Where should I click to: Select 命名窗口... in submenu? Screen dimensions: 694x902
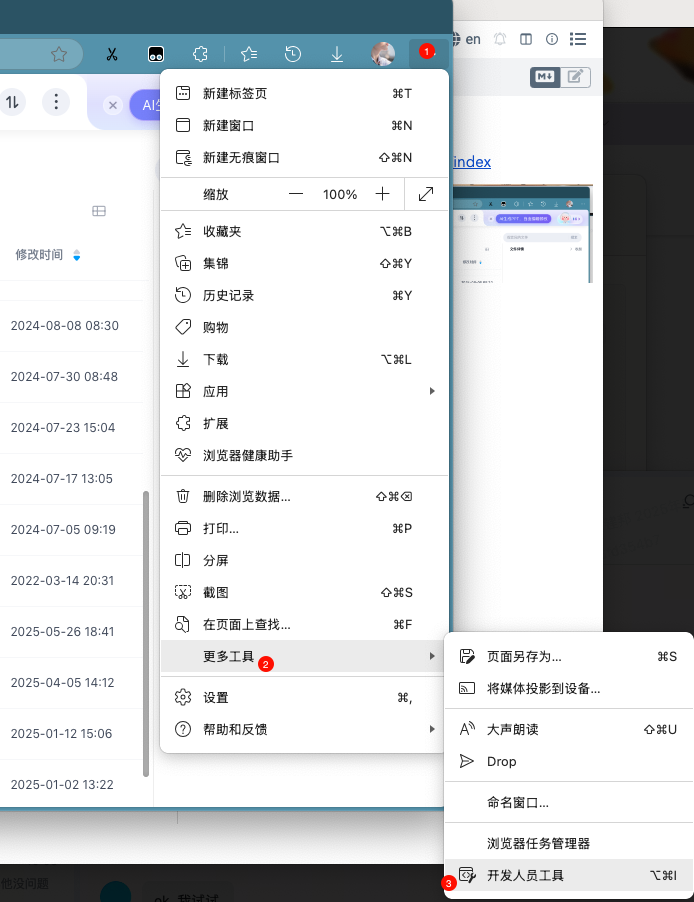(569, 802)
